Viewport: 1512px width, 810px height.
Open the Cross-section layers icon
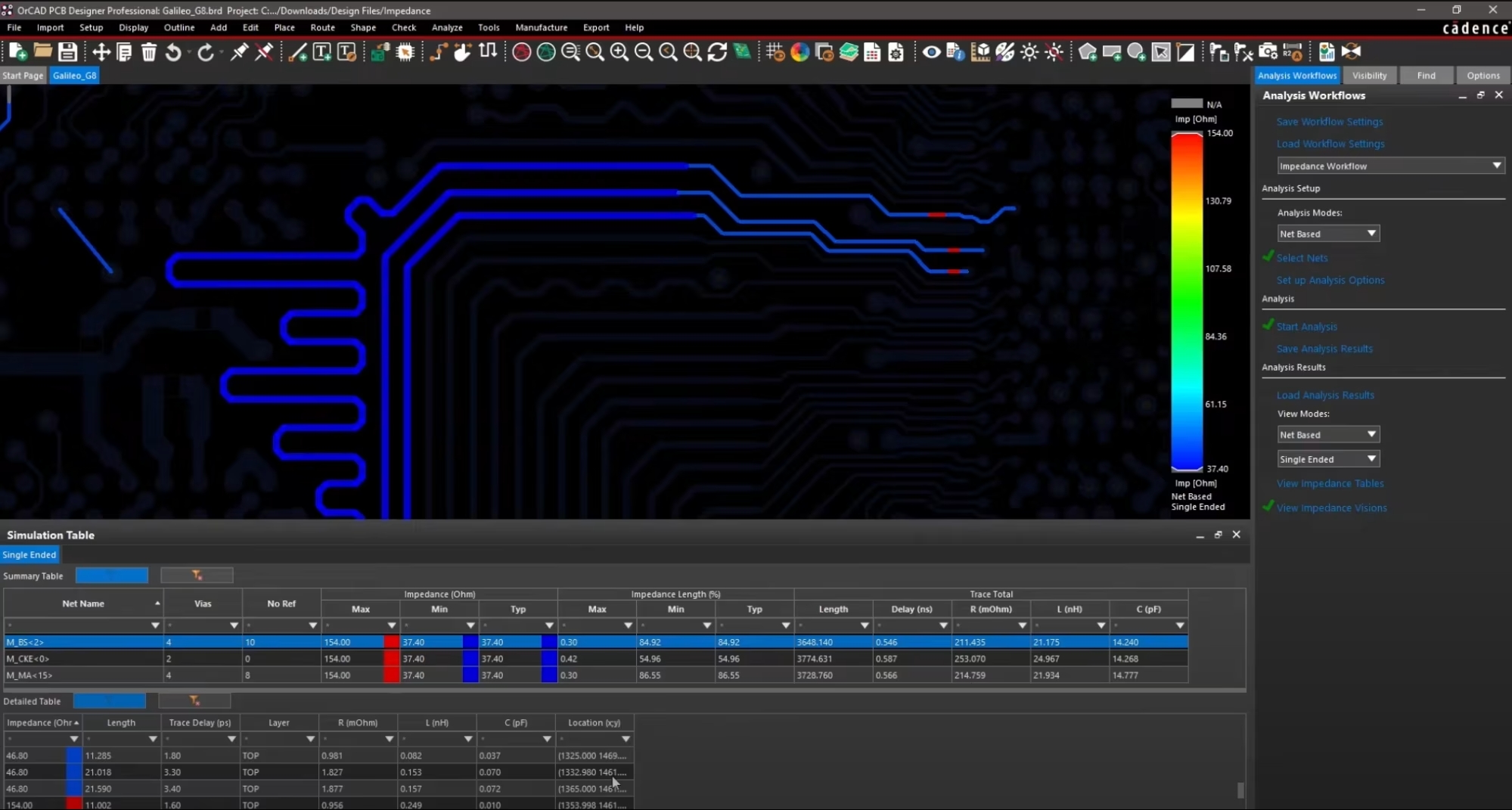[x=849, y=51]
